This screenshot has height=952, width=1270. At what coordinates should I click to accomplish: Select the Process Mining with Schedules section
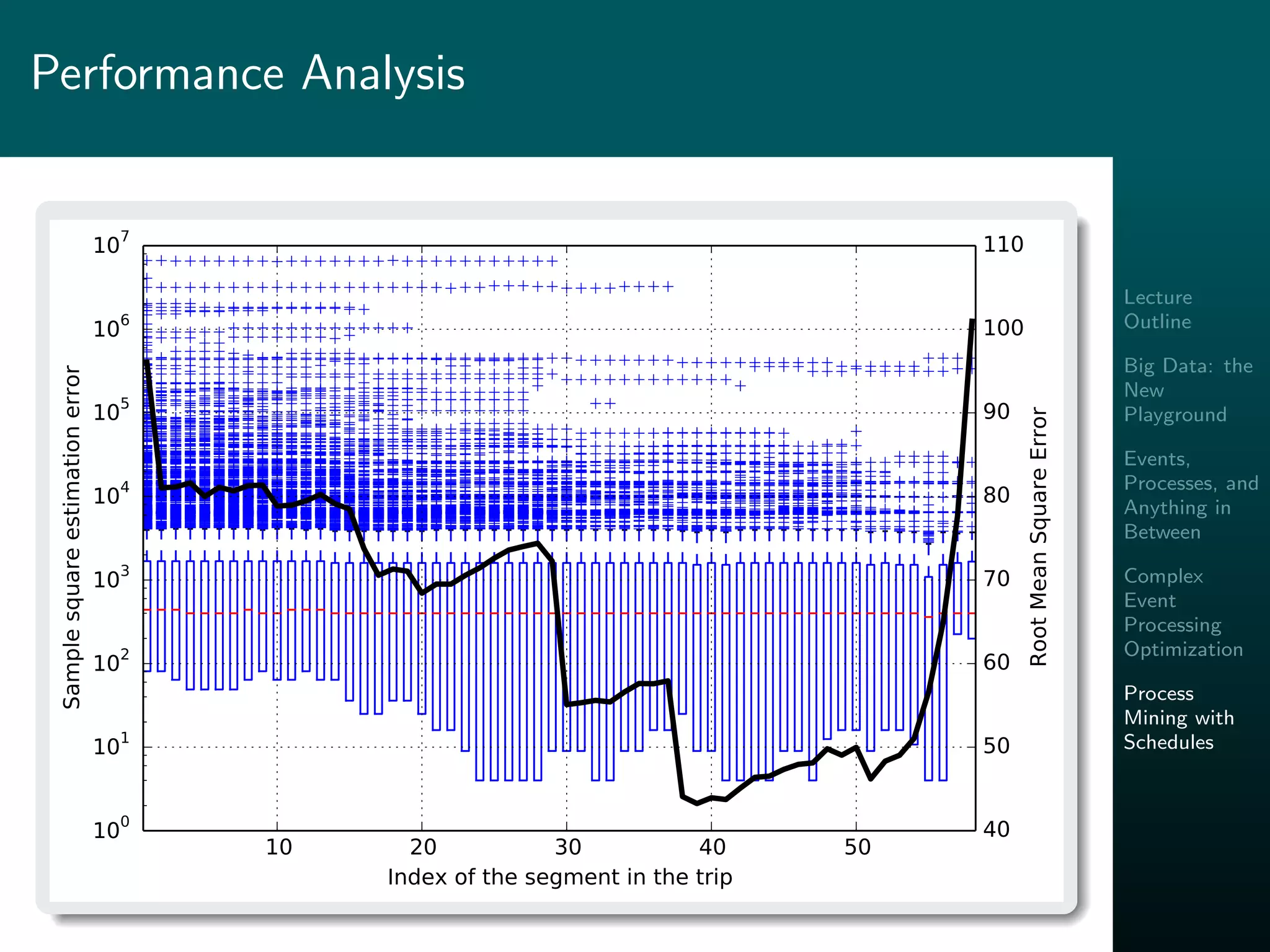[x=1178, y=717]
